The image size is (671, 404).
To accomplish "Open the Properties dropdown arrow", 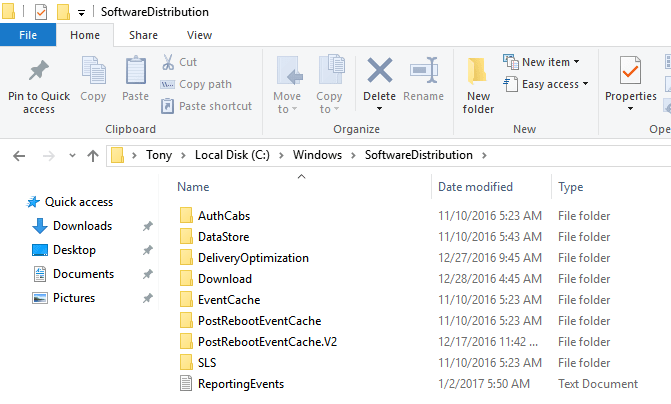I will coord(630,109).
